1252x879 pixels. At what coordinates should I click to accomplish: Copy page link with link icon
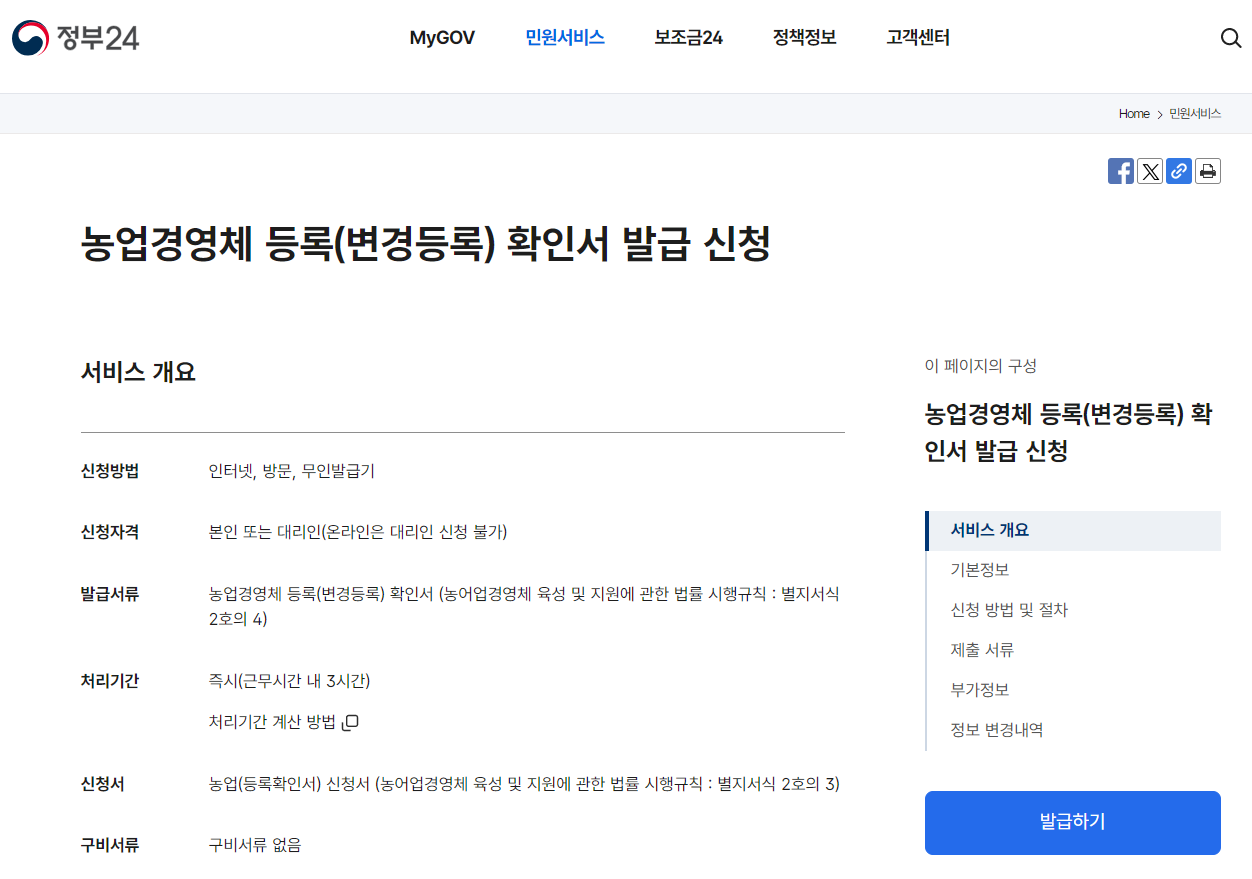click(x=1179, y=171)
